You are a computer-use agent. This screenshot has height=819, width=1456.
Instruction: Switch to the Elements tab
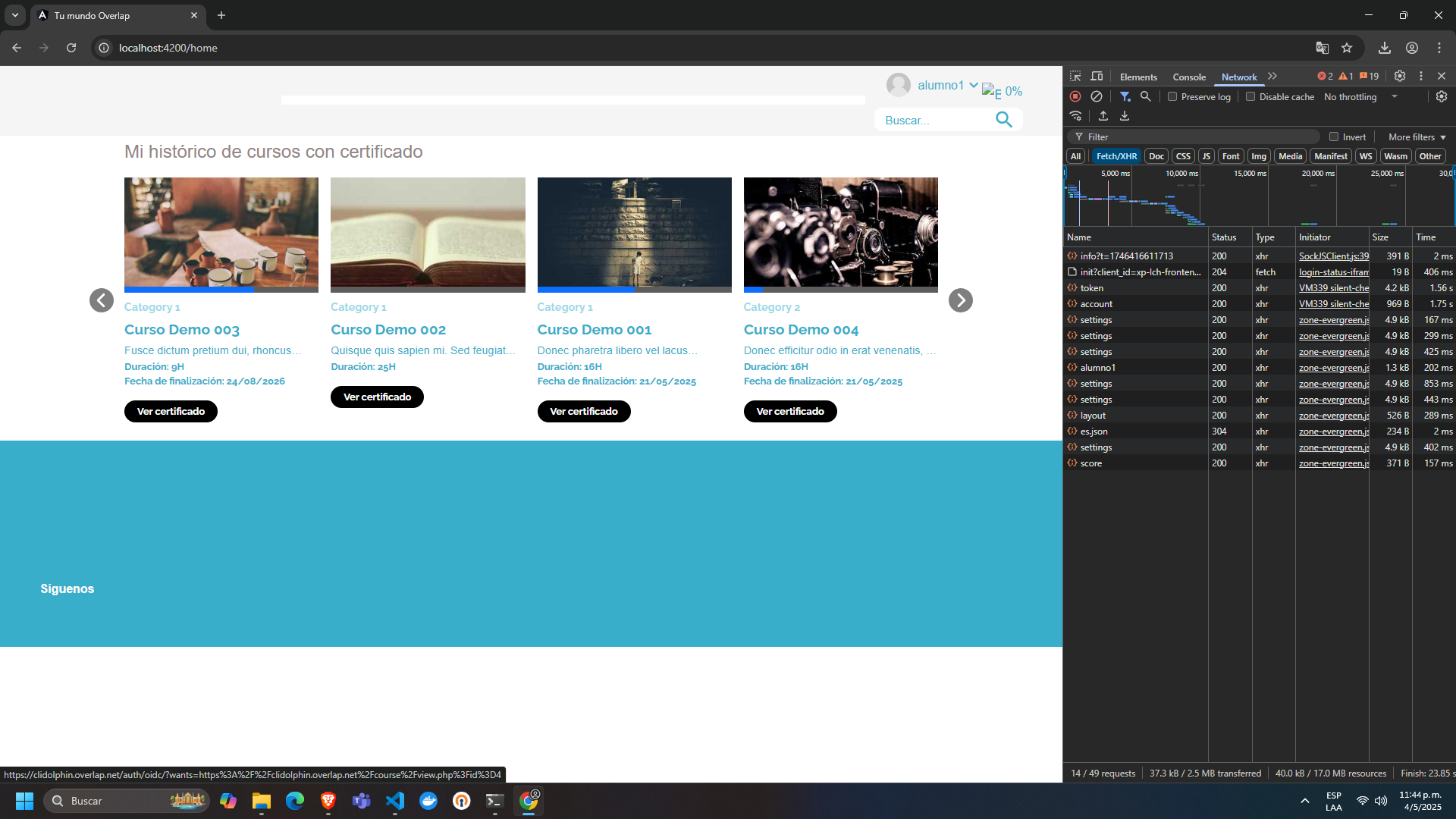coord(1138,77)
